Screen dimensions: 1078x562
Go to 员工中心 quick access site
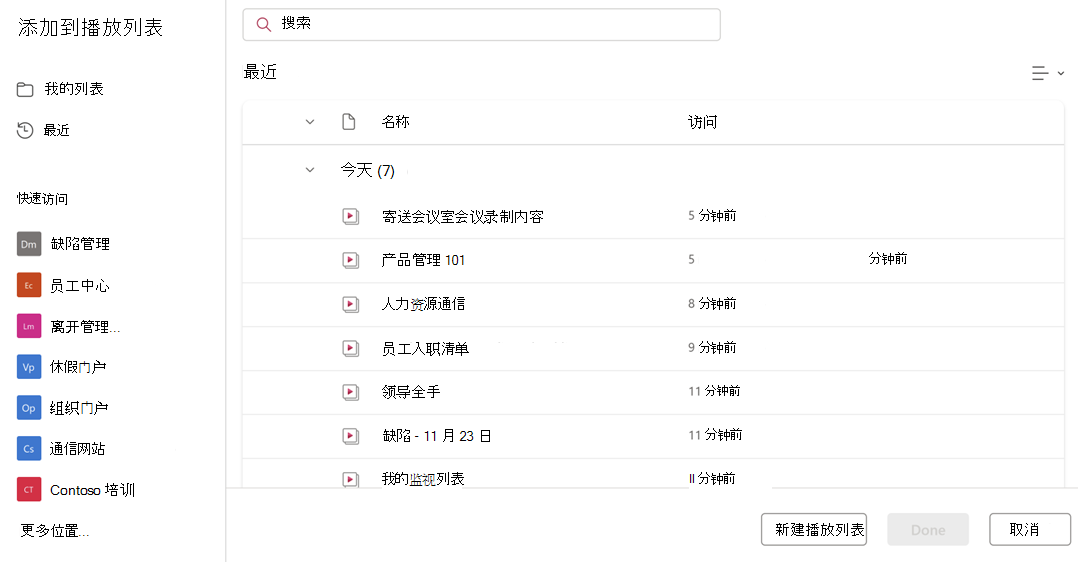(80, 285)
